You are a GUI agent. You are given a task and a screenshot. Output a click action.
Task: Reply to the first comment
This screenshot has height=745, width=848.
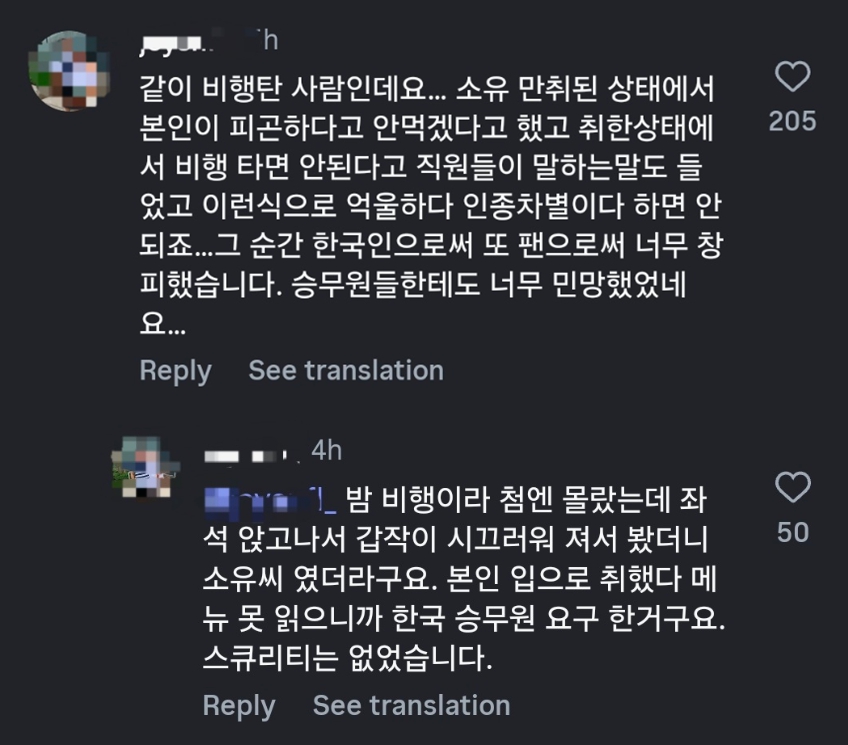(175, 370)
